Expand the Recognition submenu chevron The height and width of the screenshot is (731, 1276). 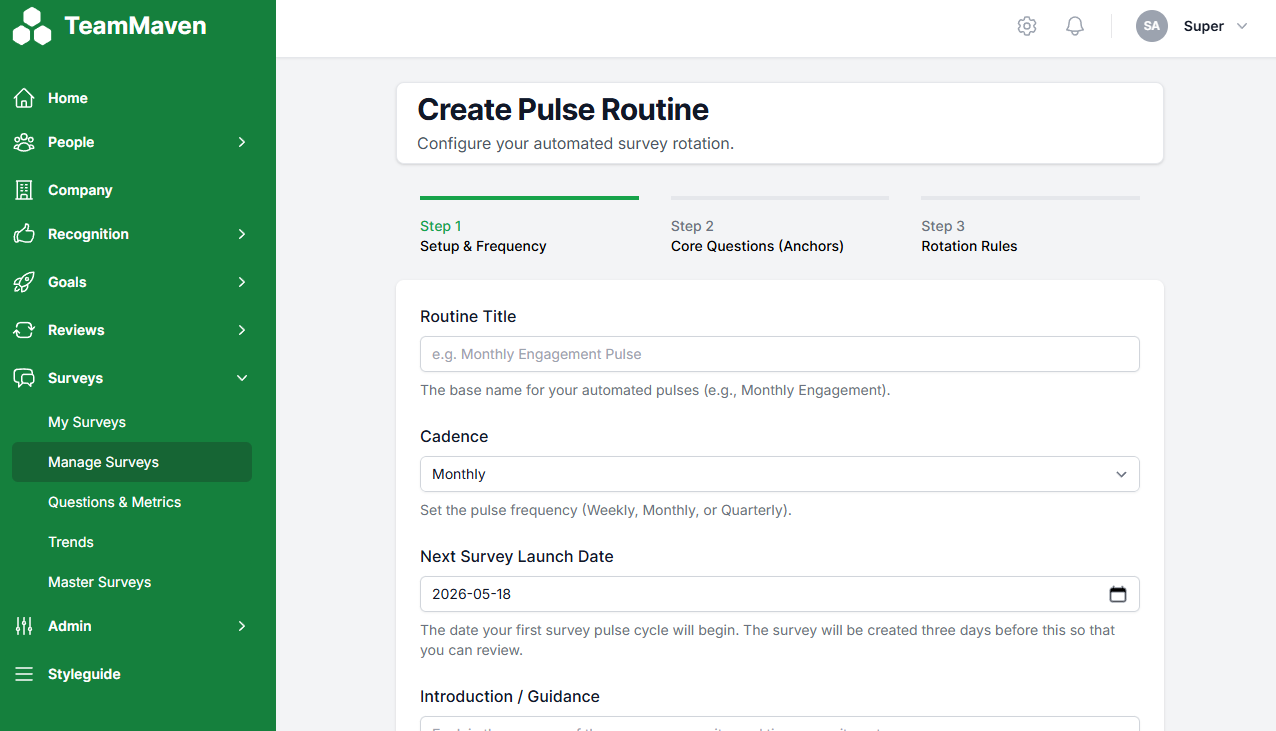241,234
